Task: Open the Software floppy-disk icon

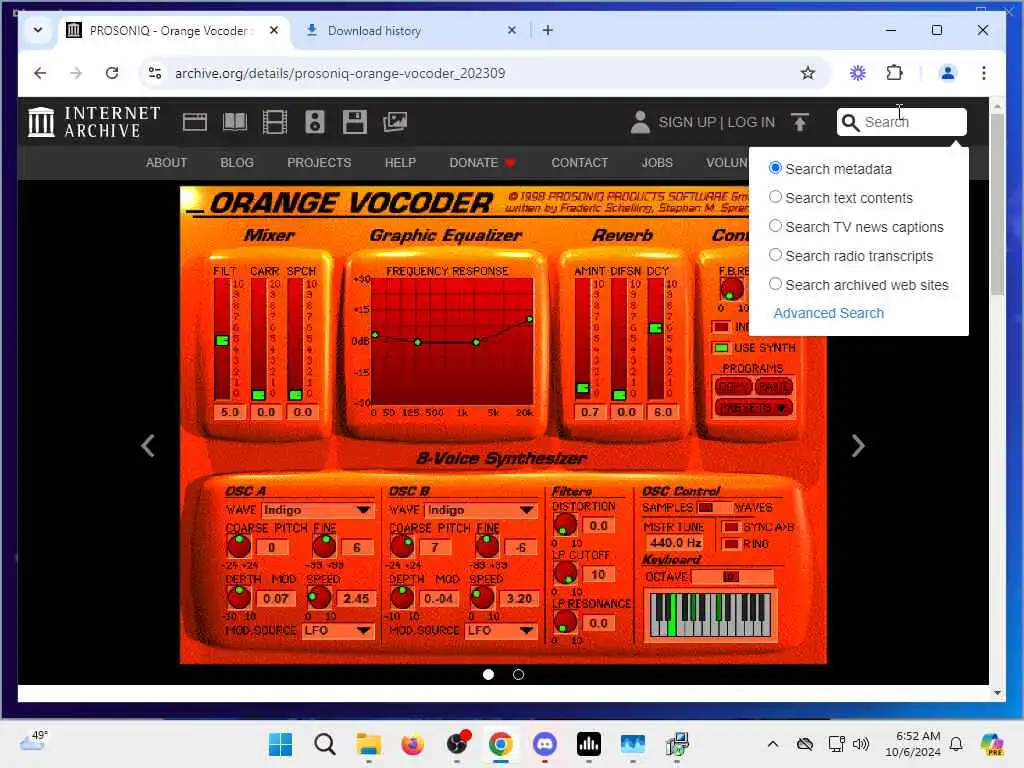Action: 355,122
